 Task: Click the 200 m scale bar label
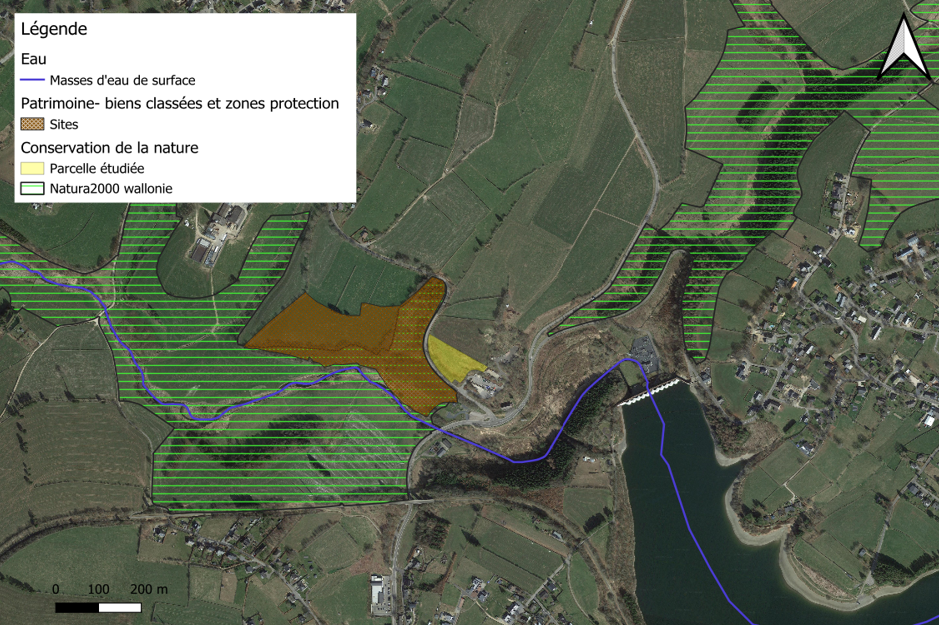coord(149,589)
